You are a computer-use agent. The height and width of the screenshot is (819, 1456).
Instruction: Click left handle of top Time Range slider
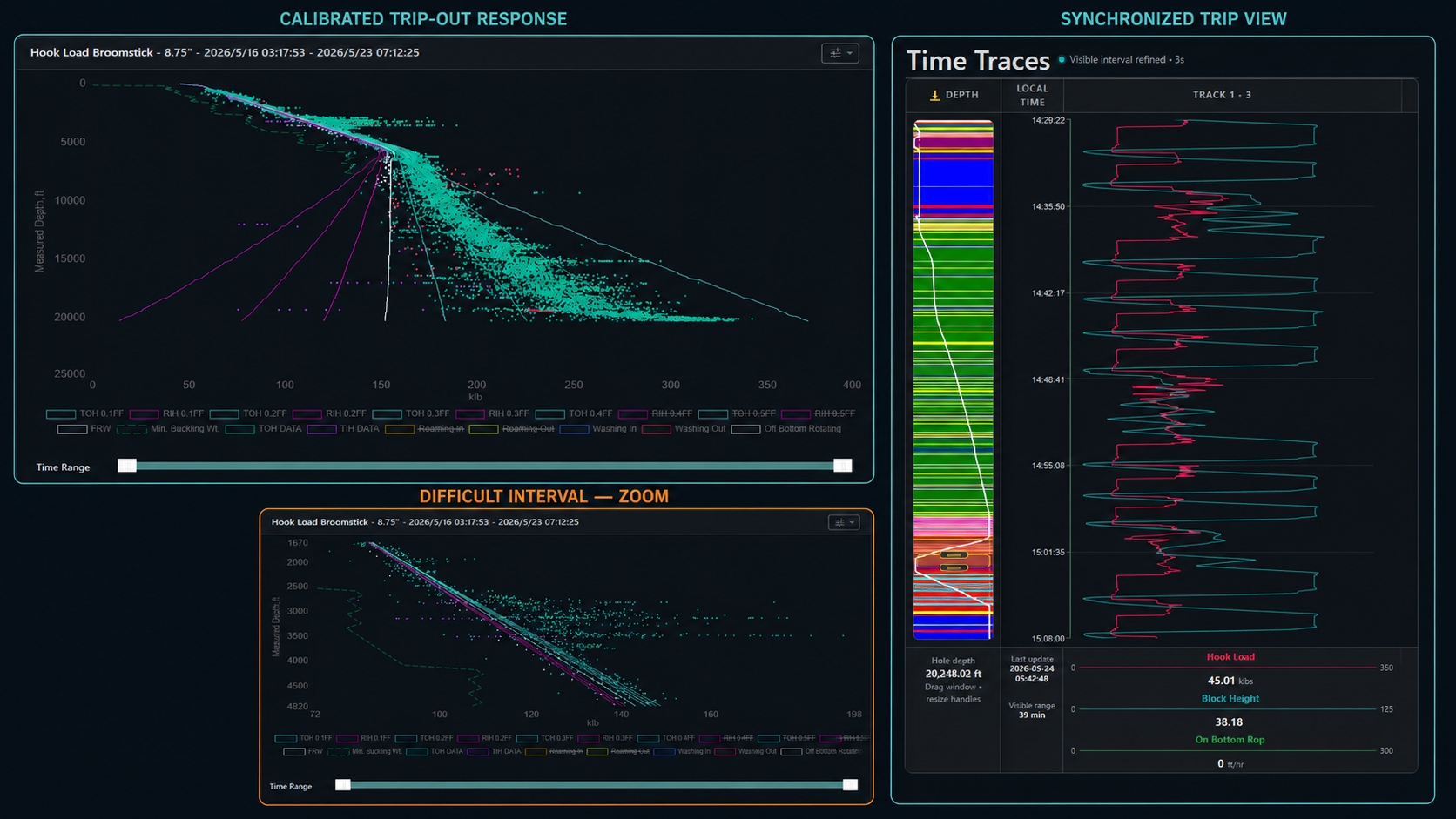[127, 466]
